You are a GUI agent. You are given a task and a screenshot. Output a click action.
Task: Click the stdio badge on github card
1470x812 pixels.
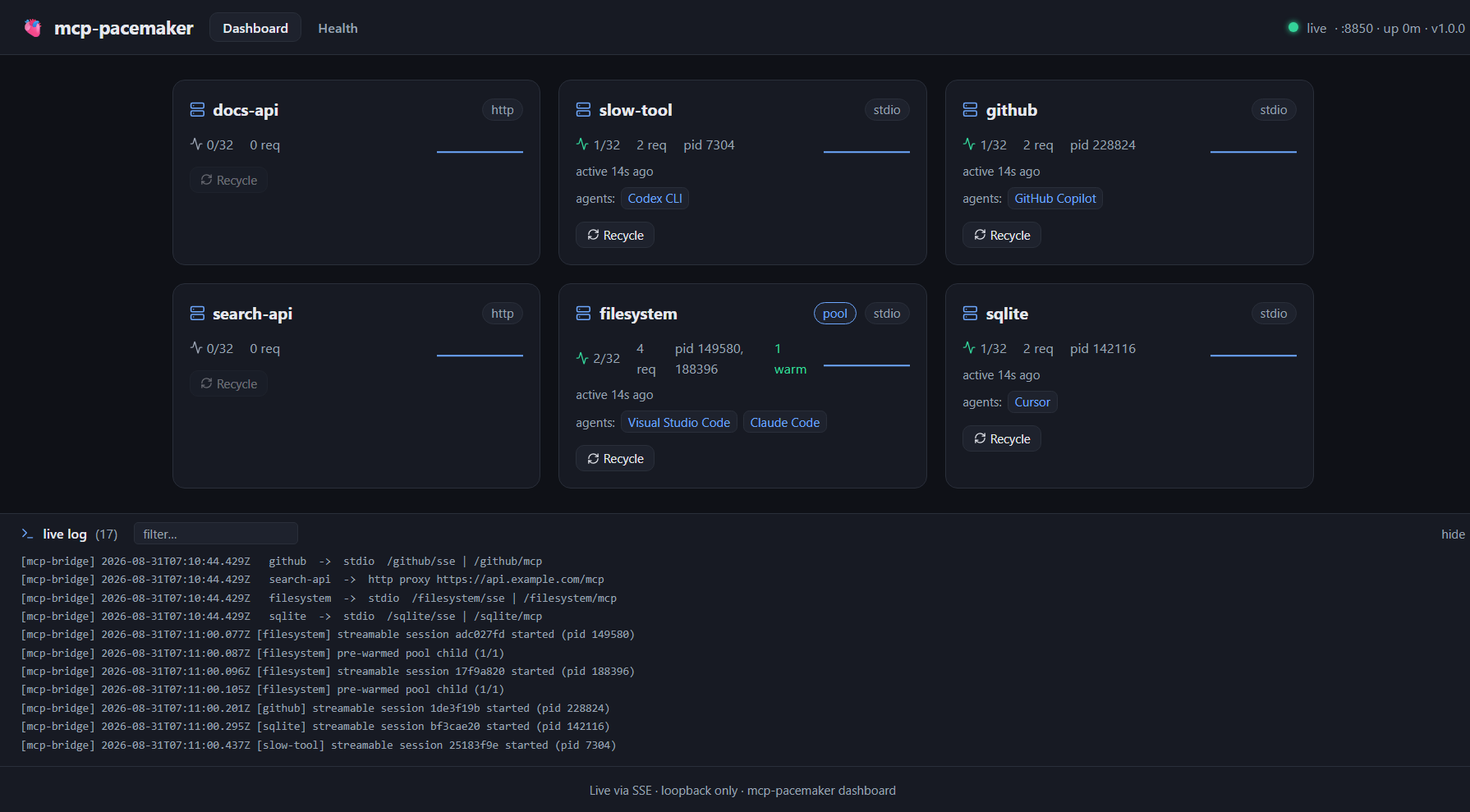(1274, 110)
